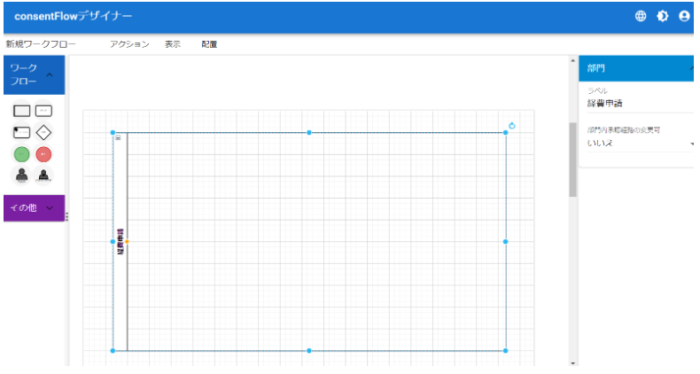Click the ラベル input field

640,104
